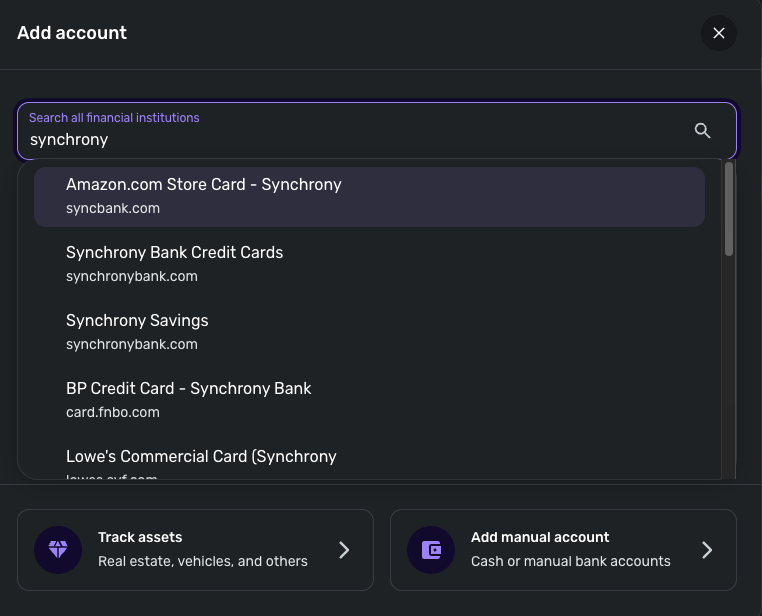Image resolution: width=762 pixels, height=616 pixels.
Task: Click the diamond Track assets icon
Action: click(58, 549)
